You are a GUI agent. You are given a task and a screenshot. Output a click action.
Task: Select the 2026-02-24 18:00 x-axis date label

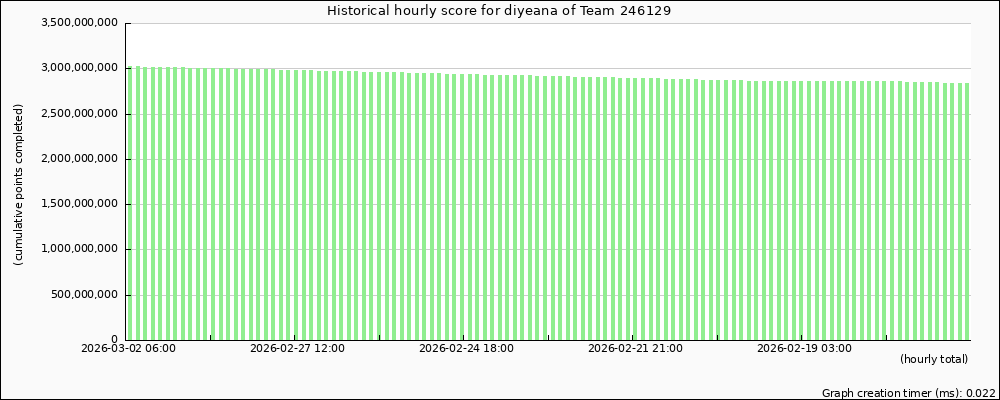(466, 349)
